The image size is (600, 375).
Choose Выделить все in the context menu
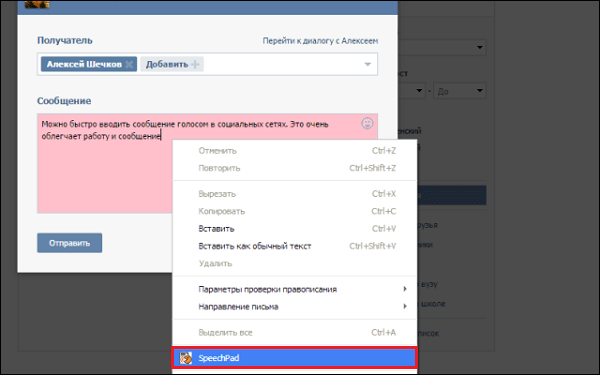[294, 333]
